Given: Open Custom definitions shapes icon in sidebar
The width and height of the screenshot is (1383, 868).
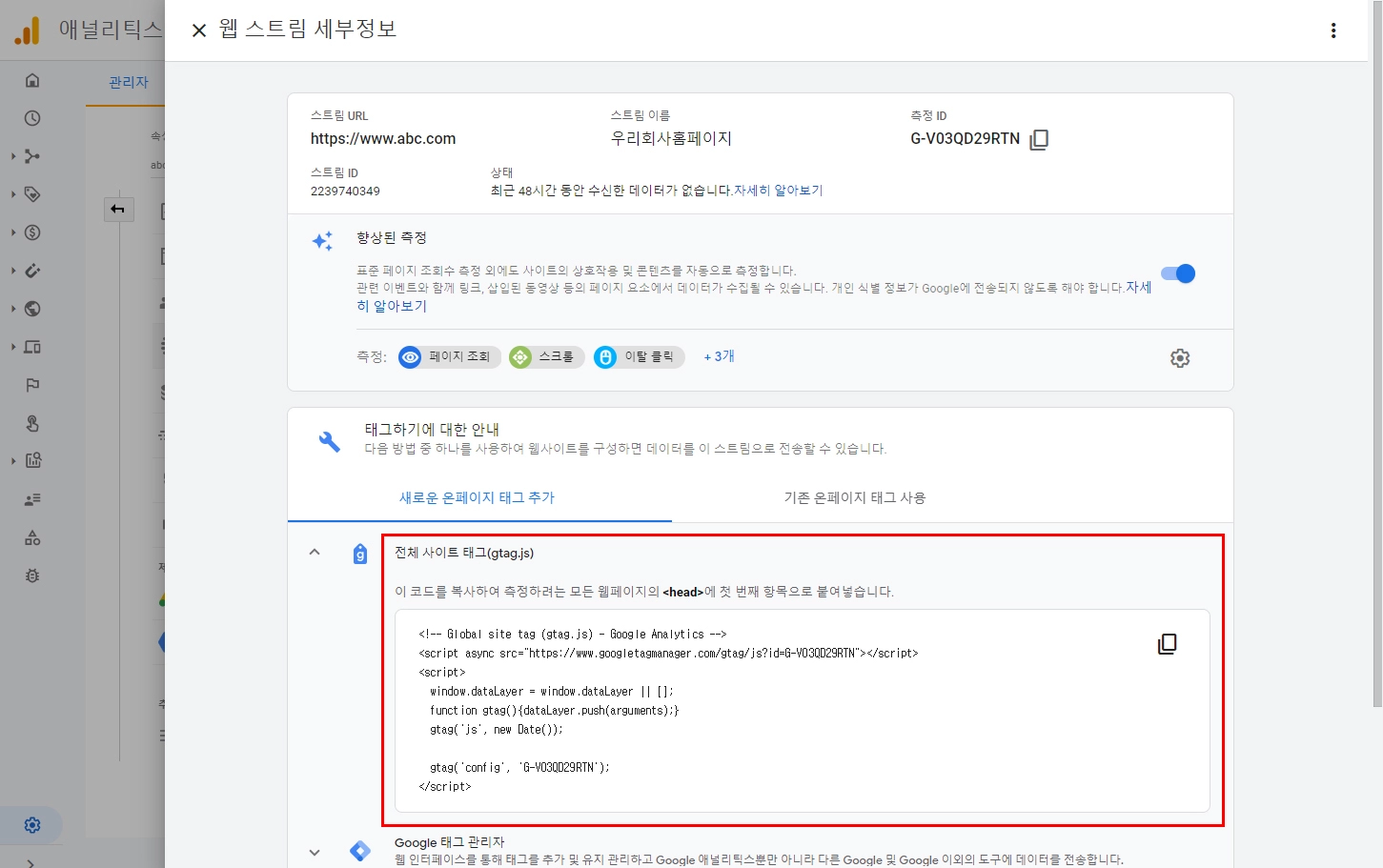Looking at the screenshot, I should [x=32, y=537].
